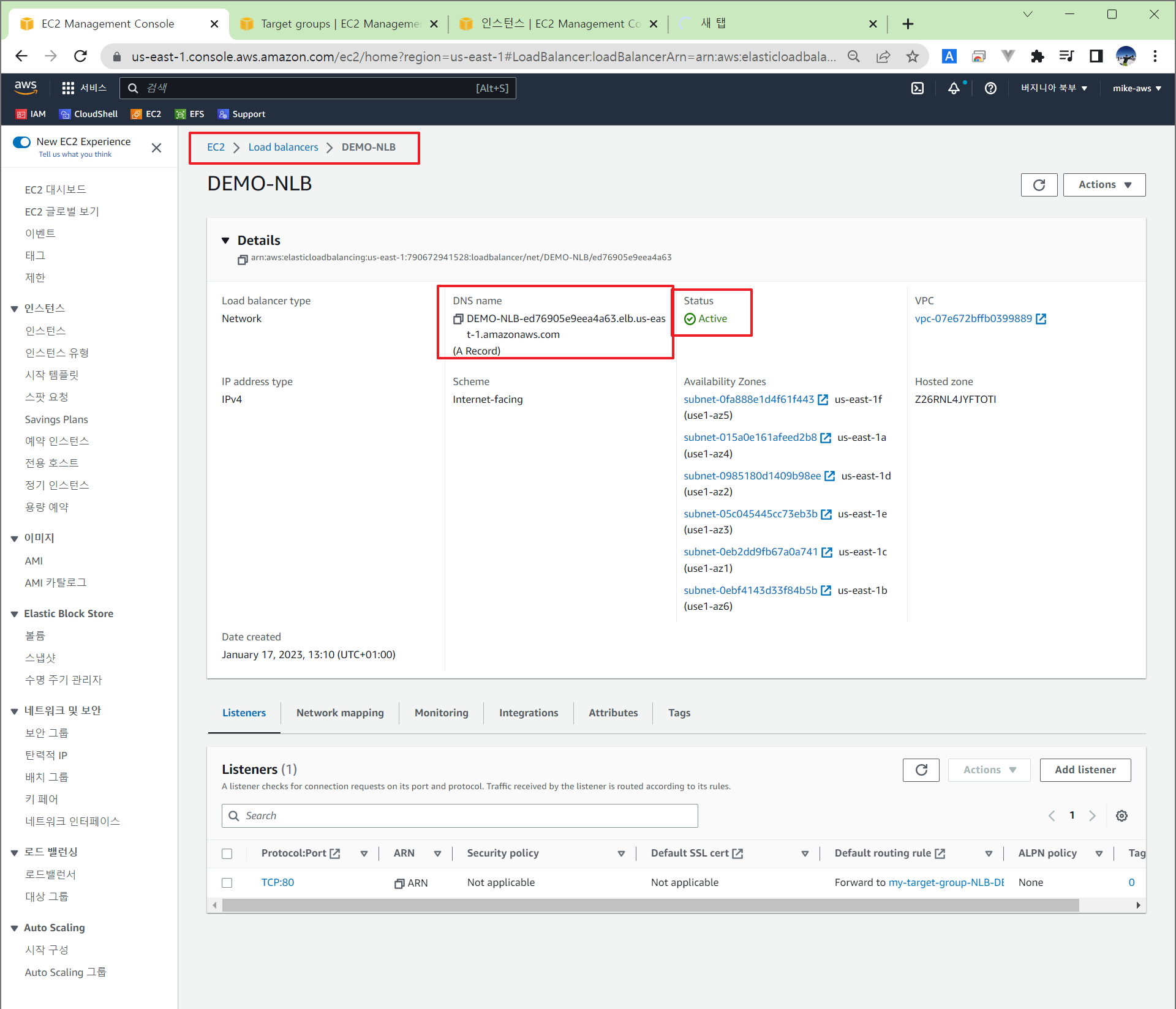The width and height of the screenshot is (1176, 1009).
Task: Open the AWS CloudShell terminal icon
Action: tap(917, 88)
